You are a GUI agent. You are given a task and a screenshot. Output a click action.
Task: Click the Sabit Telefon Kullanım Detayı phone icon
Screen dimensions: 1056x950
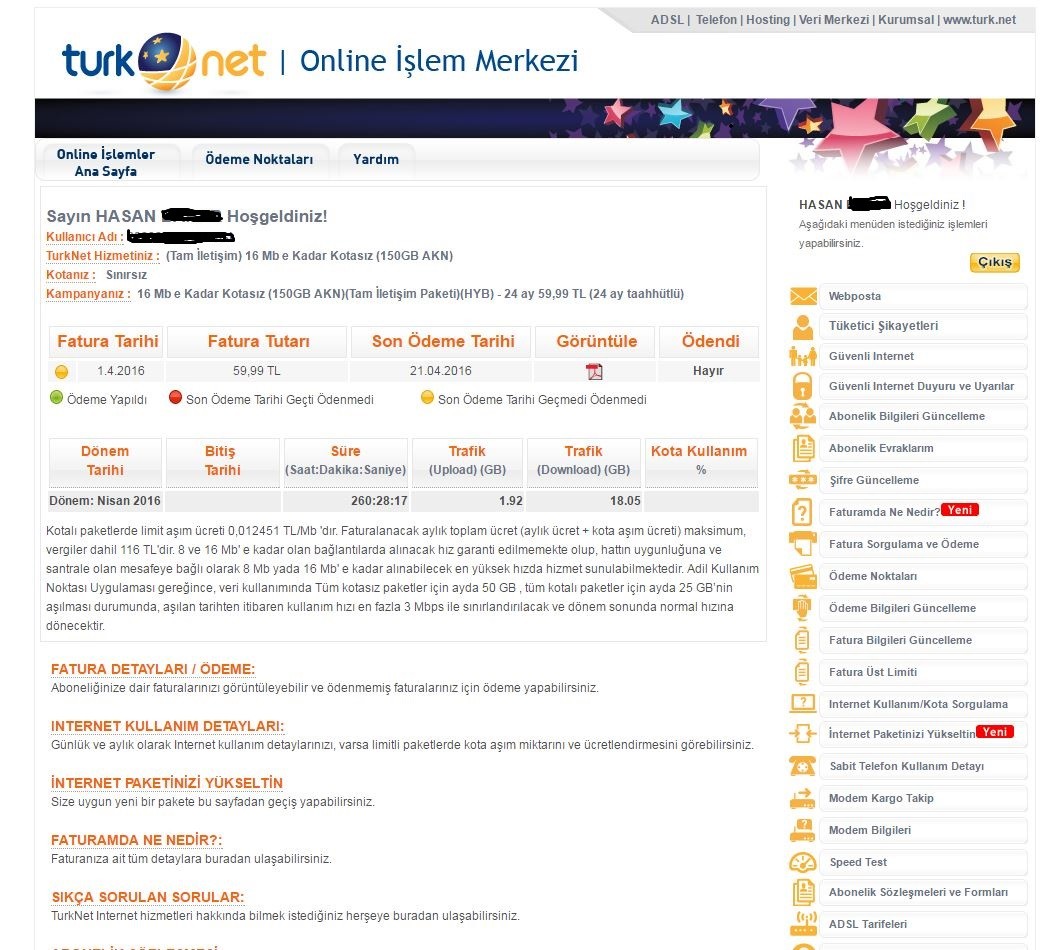coord(803,766)
